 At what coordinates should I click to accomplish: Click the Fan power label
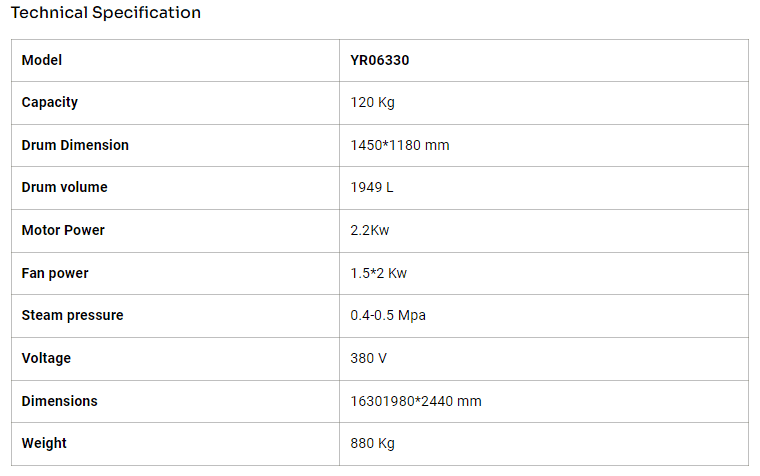point(55,273)
